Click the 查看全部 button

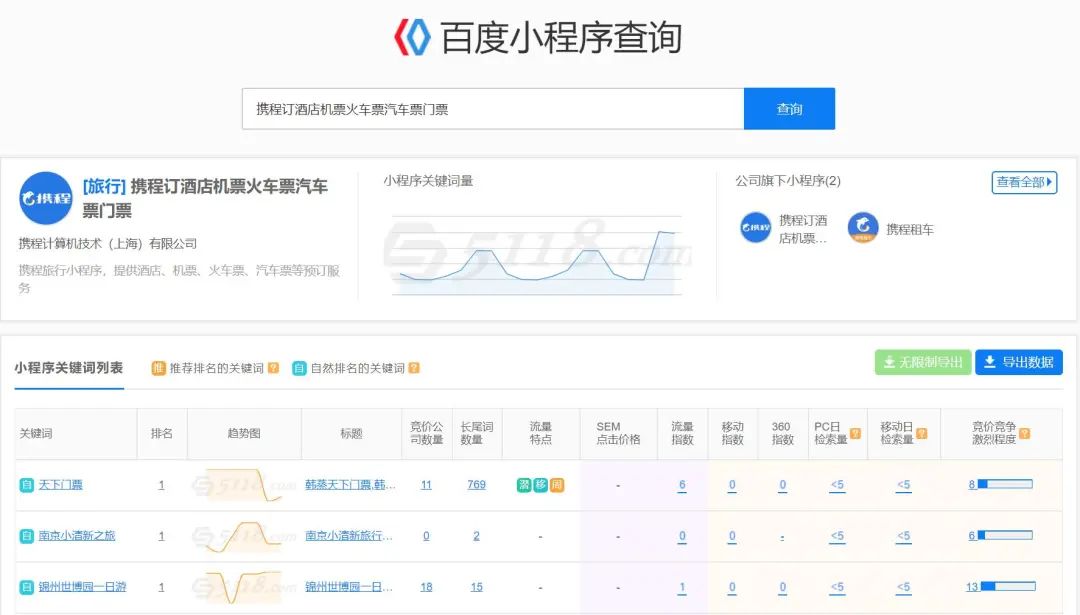1024,183
